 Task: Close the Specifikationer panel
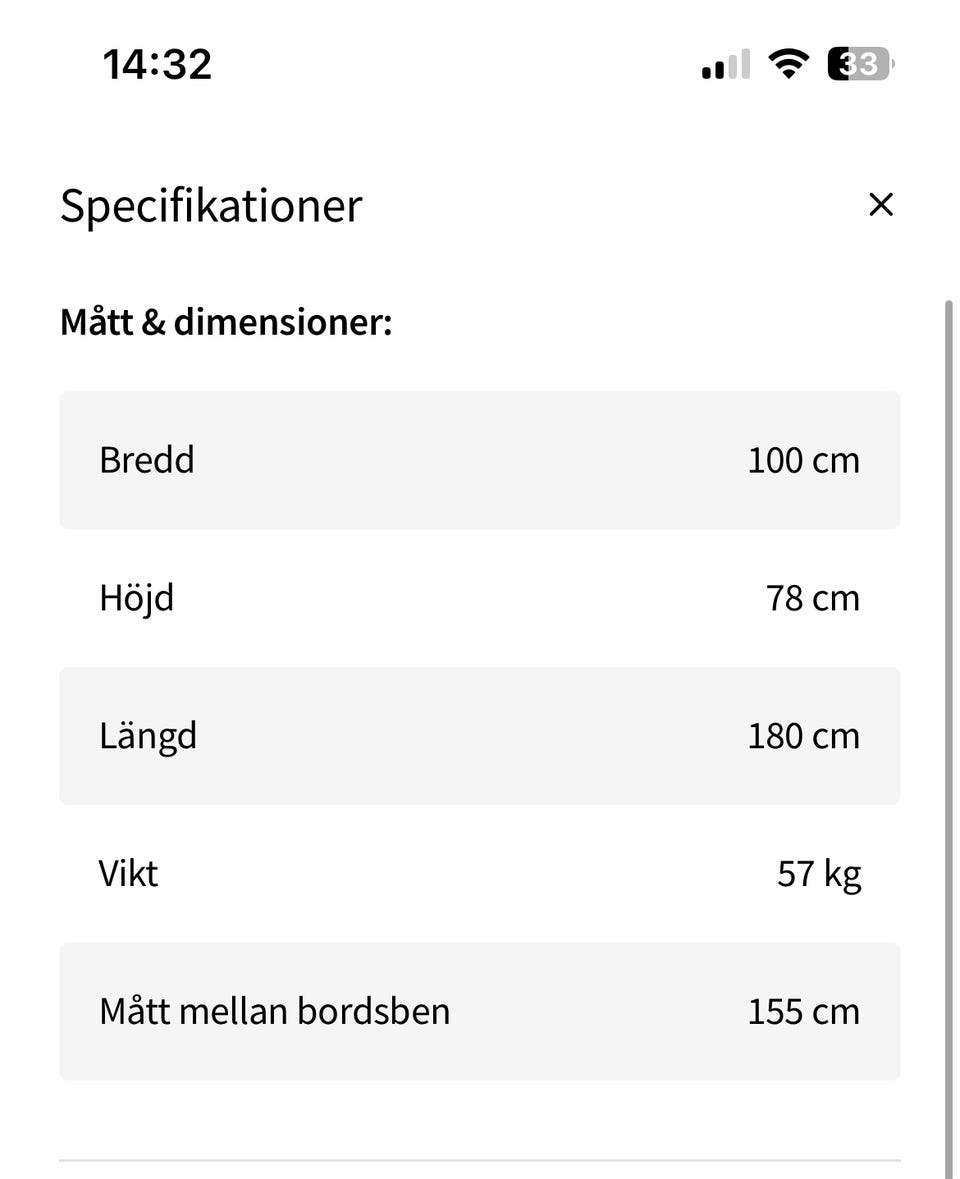tap(880, 205)
